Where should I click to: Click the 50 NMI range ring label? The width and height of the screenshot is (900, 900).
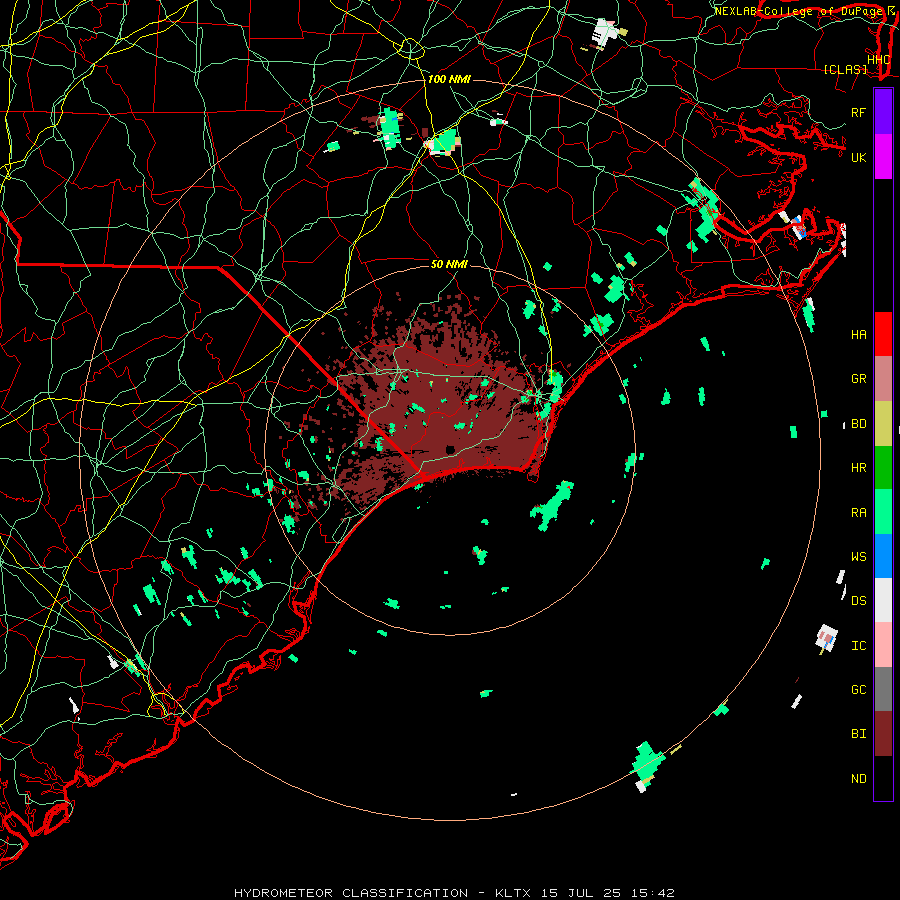[x=449, y=264]
